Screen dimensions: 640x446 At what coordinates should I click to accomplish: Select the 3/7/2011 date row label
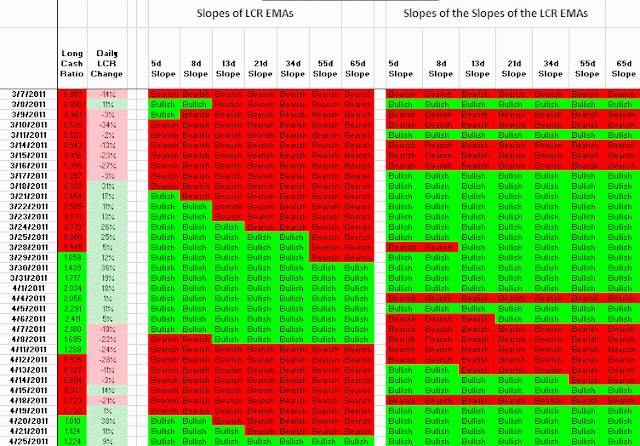pyautogui.click(x=29, y=94)
